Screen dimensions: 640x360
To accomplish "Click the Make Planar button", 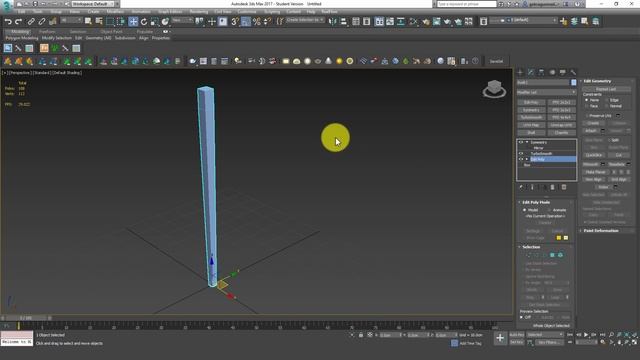I will (596, 172).
